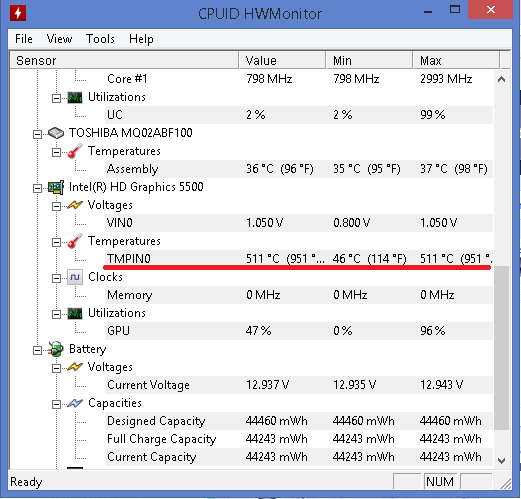Click the HDD Temperatures thermometer icon

coord(75,151)
